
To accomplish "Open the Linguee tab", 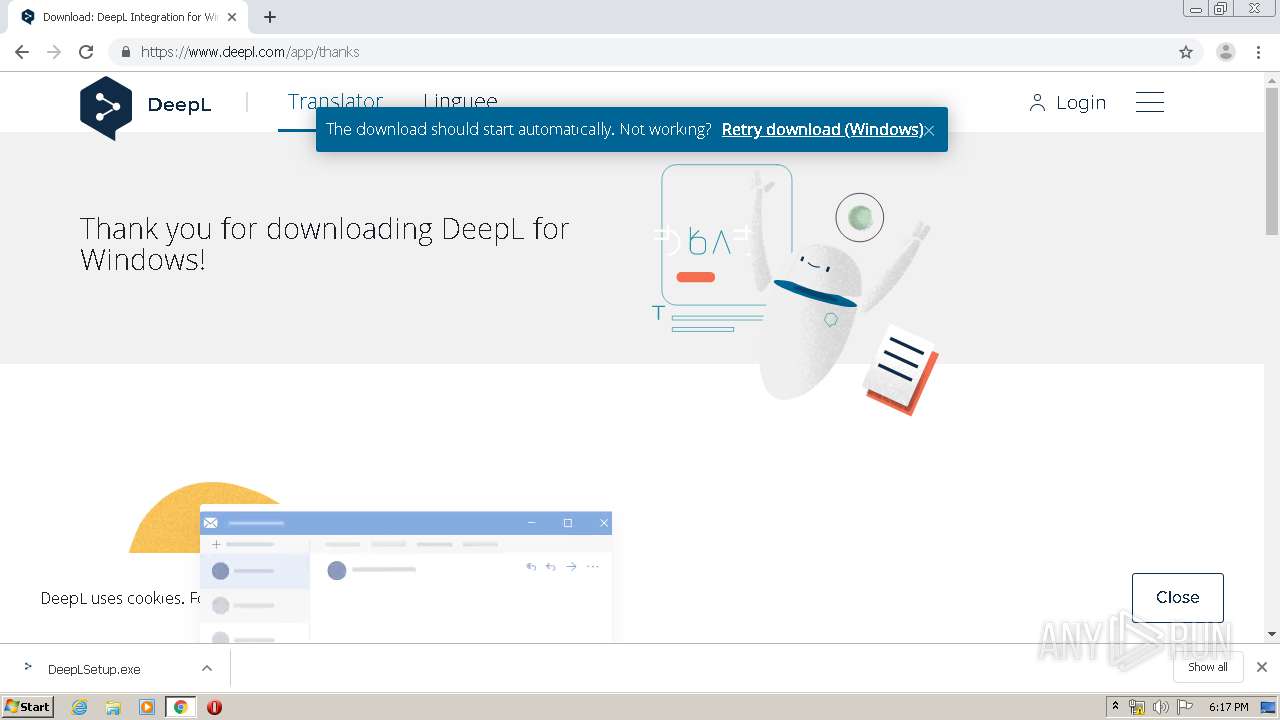I will (460, 101).
